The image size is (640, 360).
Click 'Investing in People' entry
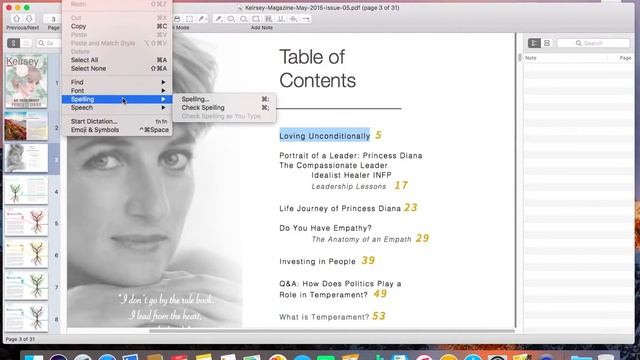coord(317,262)
